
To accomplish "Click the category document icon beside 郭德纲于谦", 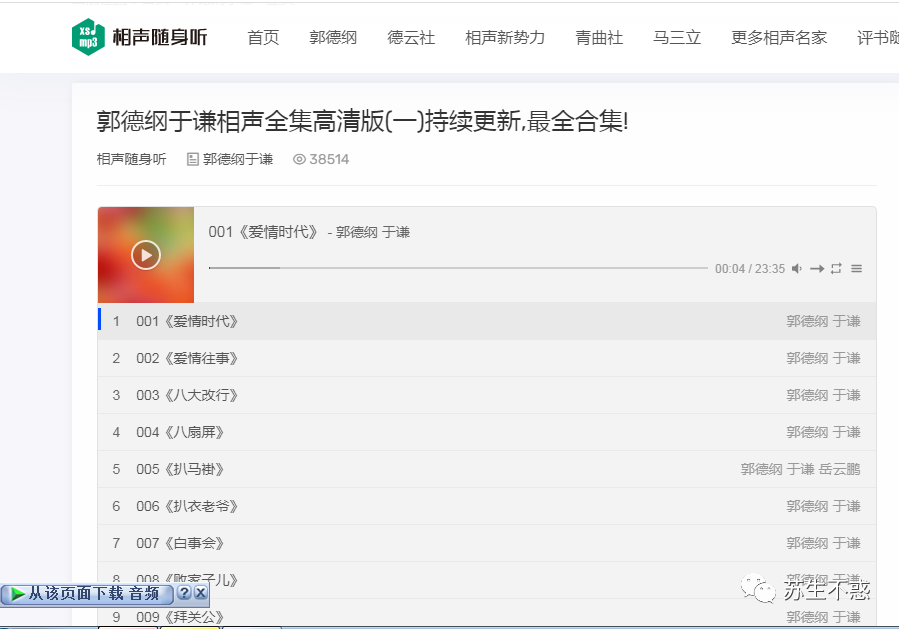I will [193, 159].
